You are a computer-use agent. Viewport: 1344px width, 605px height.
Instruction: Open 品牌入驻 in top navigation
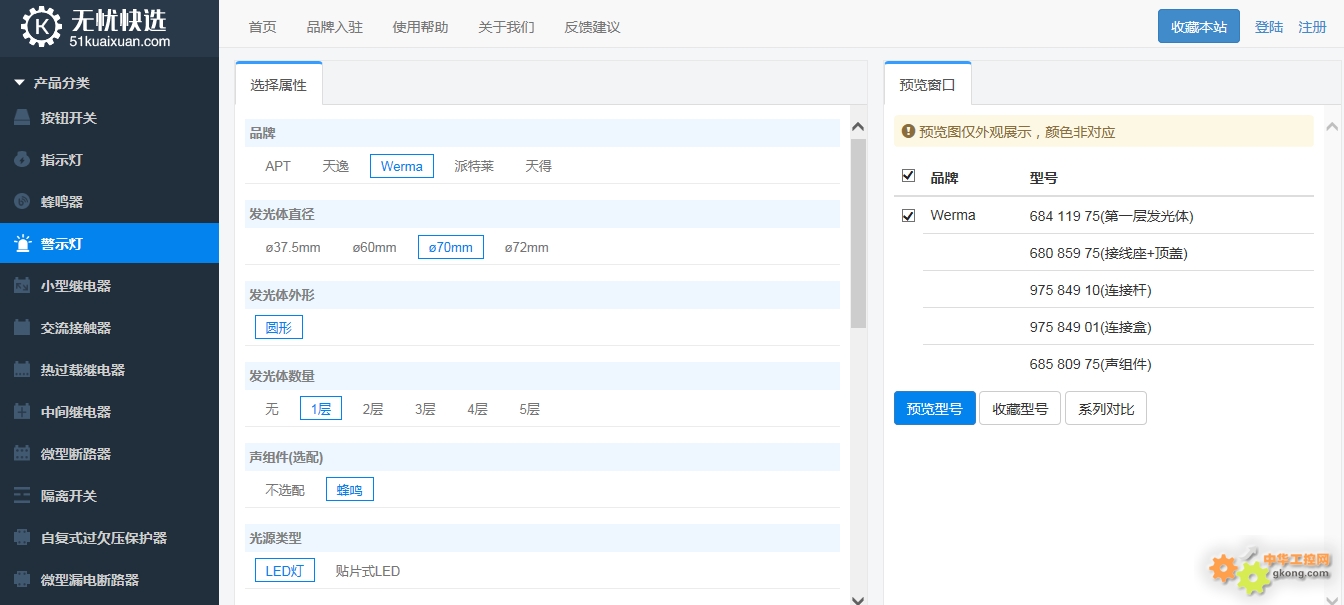pos(335,27)
